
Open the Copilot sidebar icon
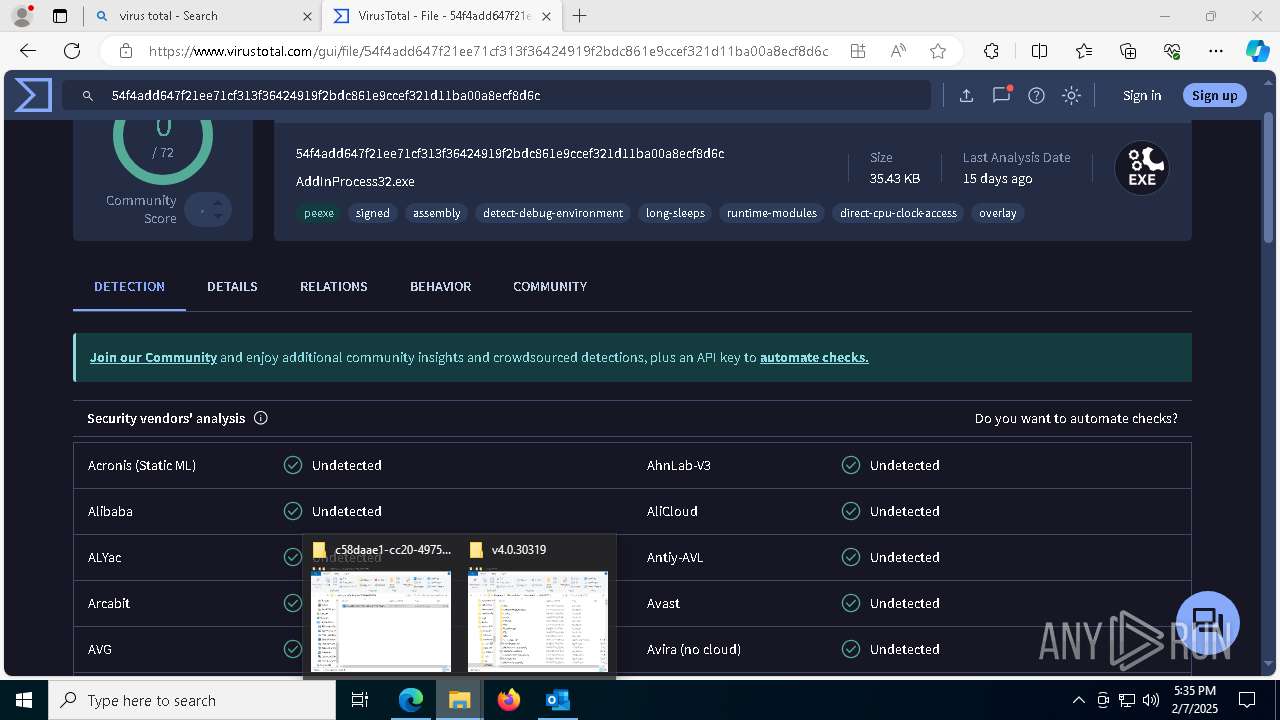(x=1257, y=51)
